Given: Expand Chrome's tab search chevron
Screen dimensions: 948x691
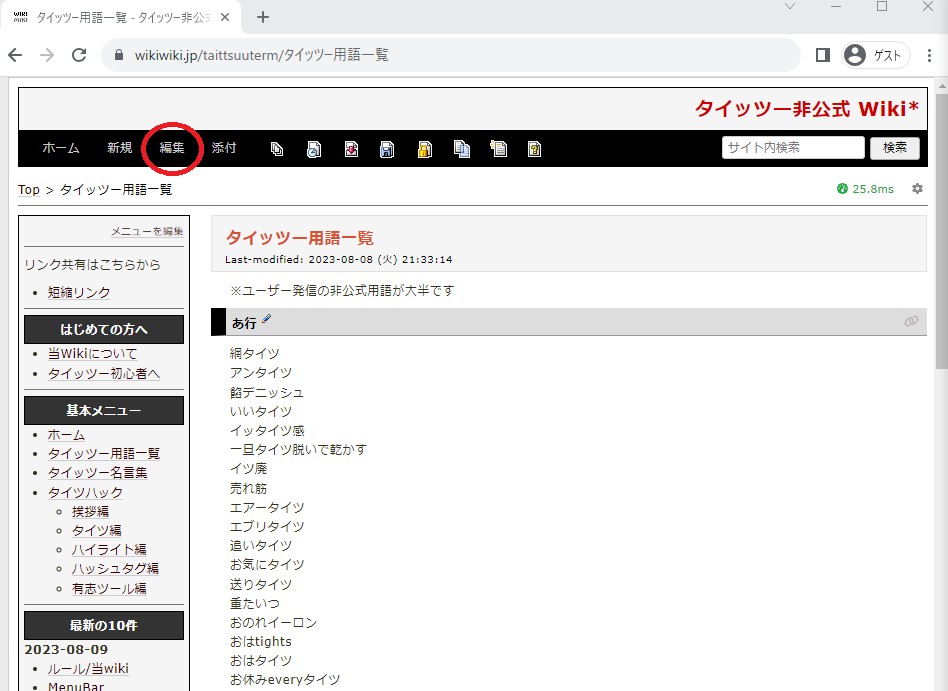Looking at the screenshot, I should point(789,8).
